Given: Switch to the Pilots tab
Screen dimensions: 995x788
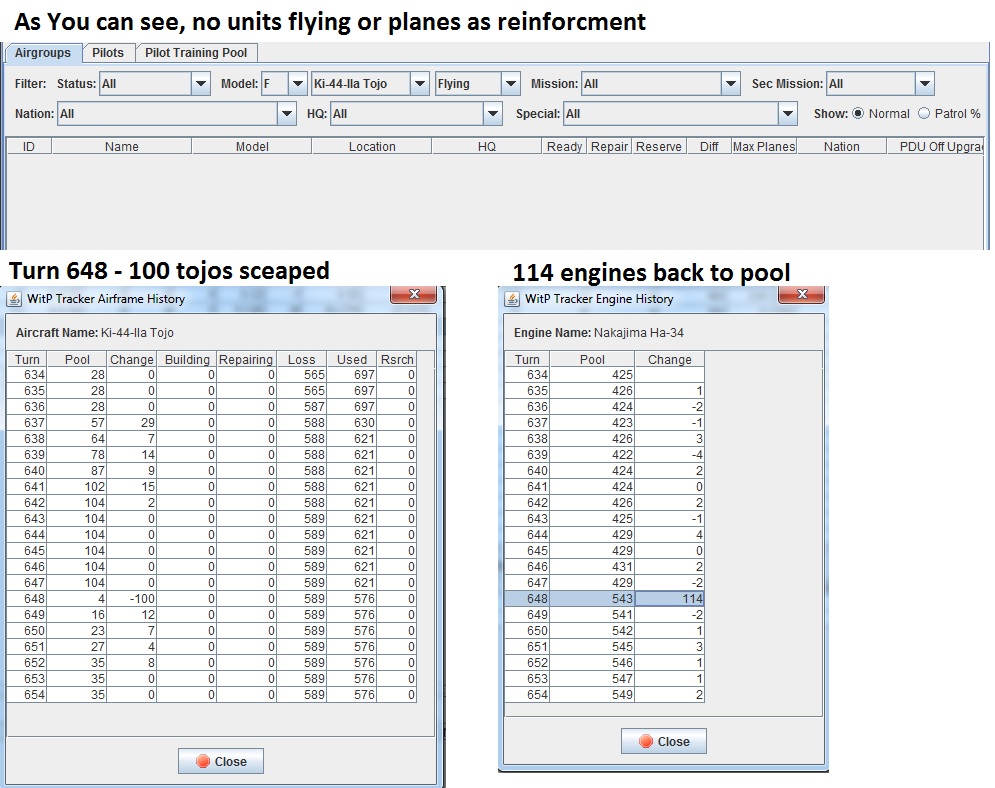Looking at the screenshot, I should tap(108, 53).
